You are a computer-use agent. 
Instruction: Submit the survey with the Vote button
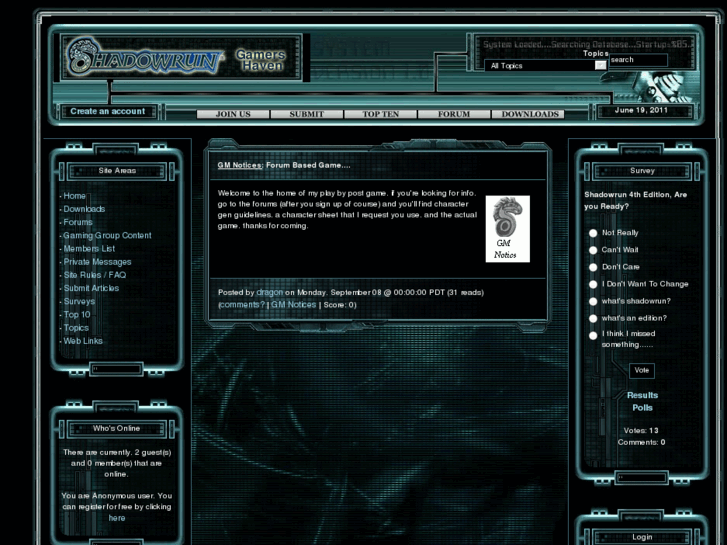tap(642, 370)
